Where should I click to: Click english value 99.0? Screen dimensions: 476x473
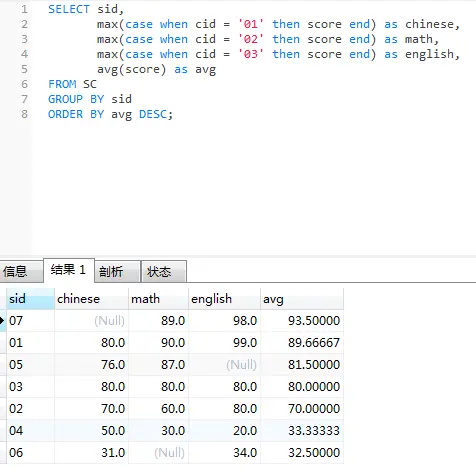[x=224, y=343]
